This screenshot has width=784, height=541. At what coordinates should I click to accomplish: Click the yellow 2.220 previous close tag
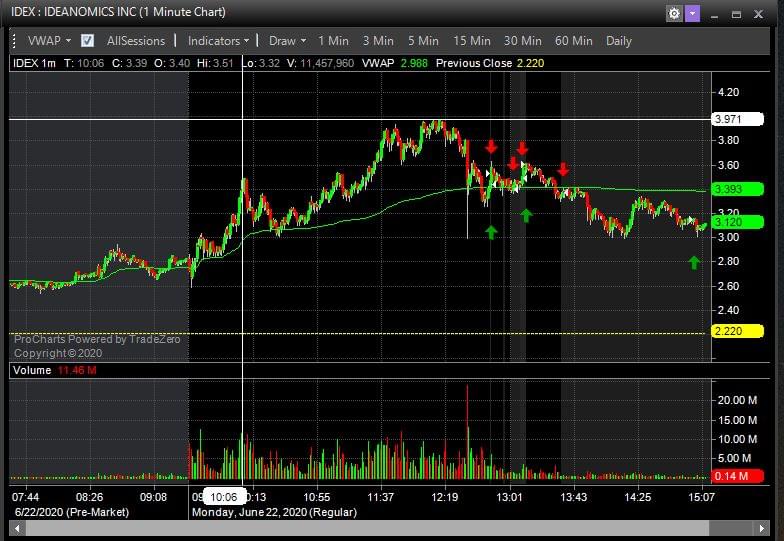tap(738, 331)
